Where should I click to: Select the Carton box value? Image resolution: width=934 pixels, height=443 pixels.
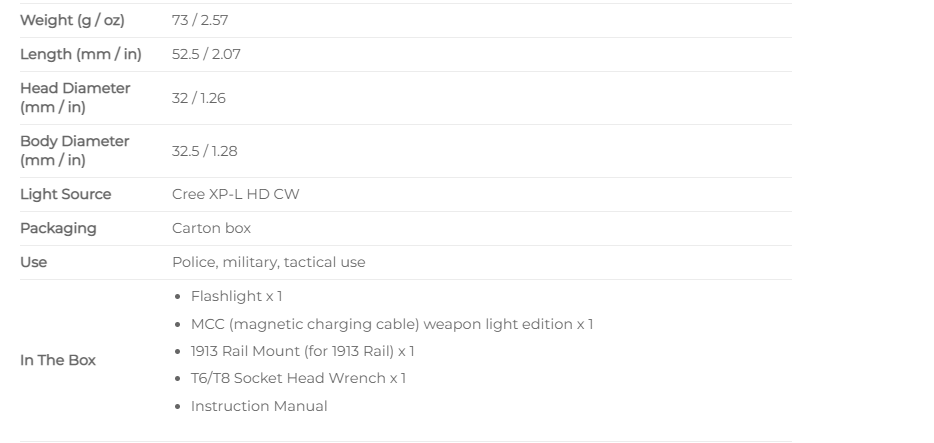point(211,228)
